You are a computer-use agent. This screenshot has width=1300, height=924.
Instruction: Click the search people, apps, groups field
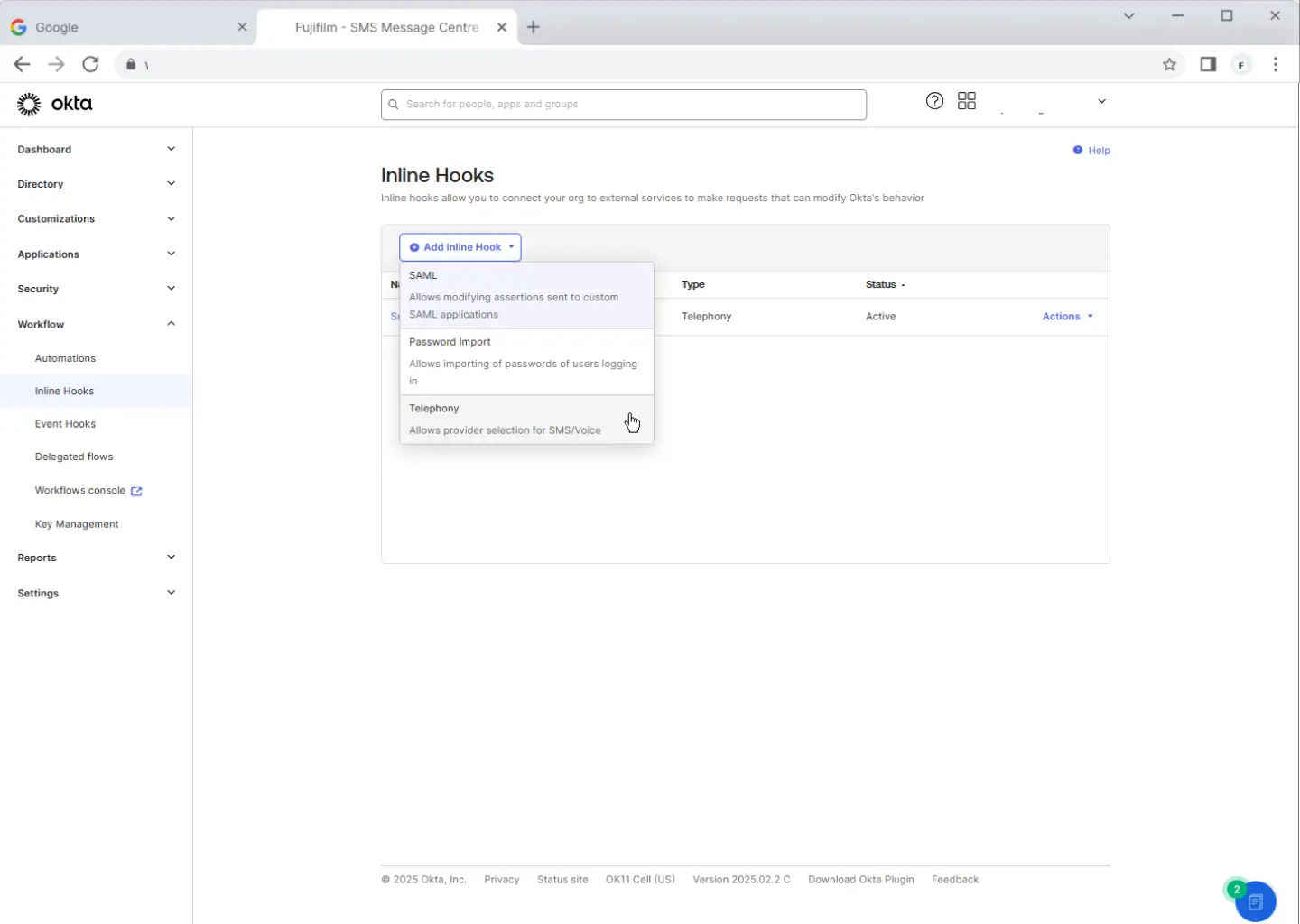pyautogui.click(x=623, y=105)
